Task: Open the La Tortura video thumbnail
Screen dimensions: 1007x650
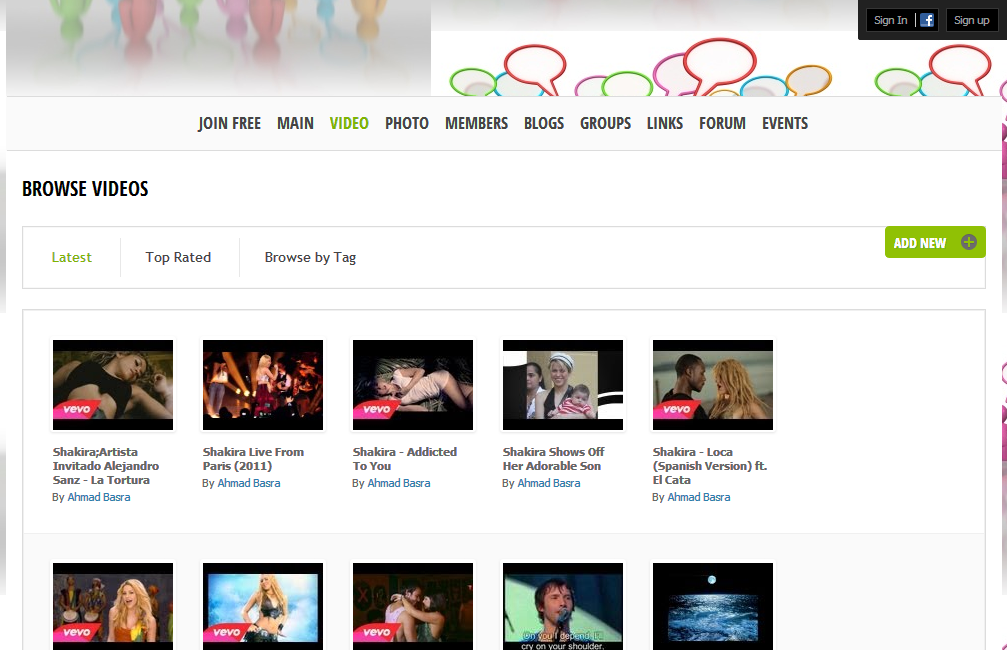Action: 113,385
